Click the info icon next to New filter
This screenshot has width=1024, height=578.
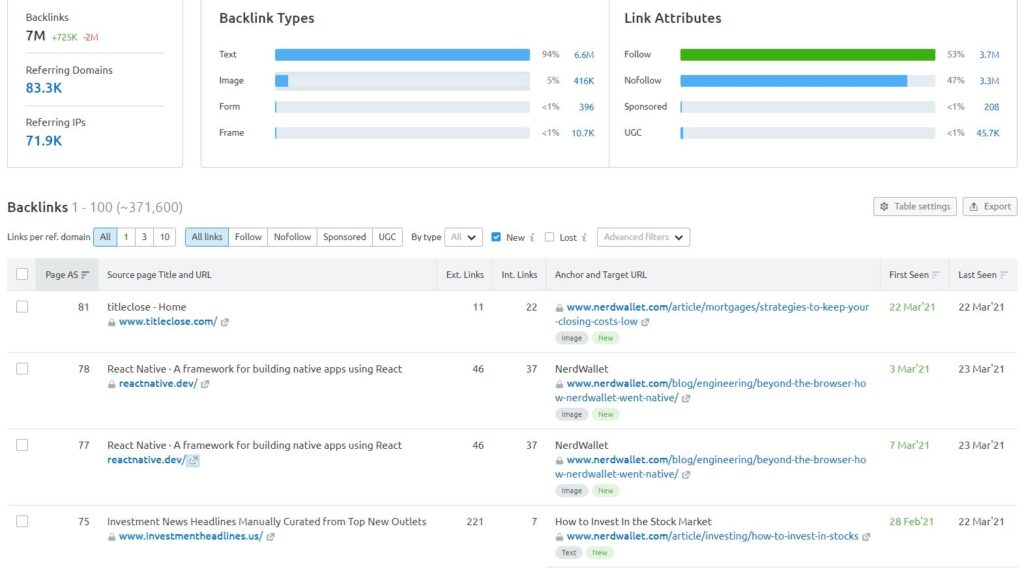click(x=531, y=237)
